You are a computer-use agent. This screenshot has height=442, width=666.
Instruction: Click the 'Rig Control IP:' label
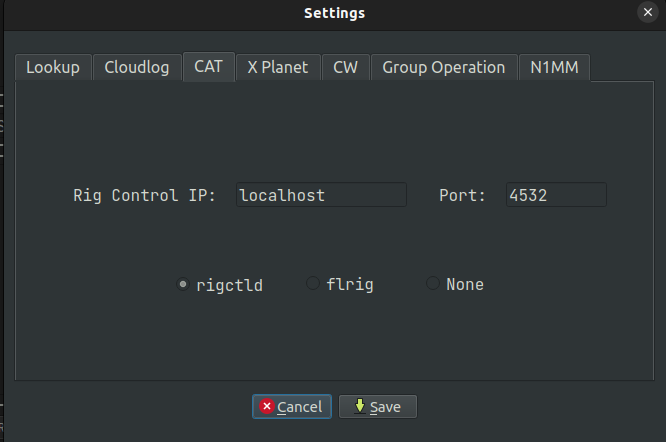144,195
